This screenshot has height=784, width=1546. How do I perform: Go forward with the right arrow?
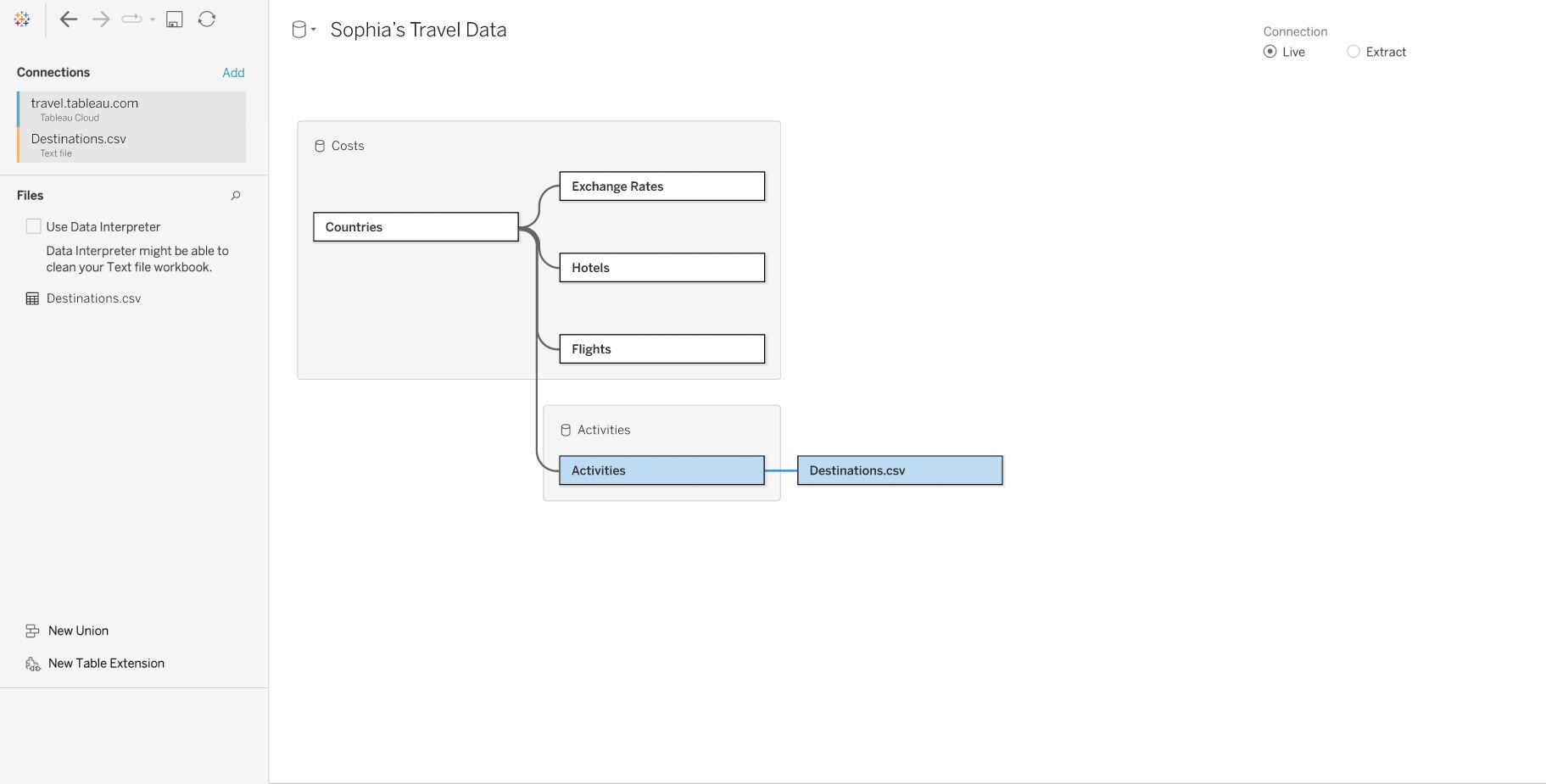[101, 19]
